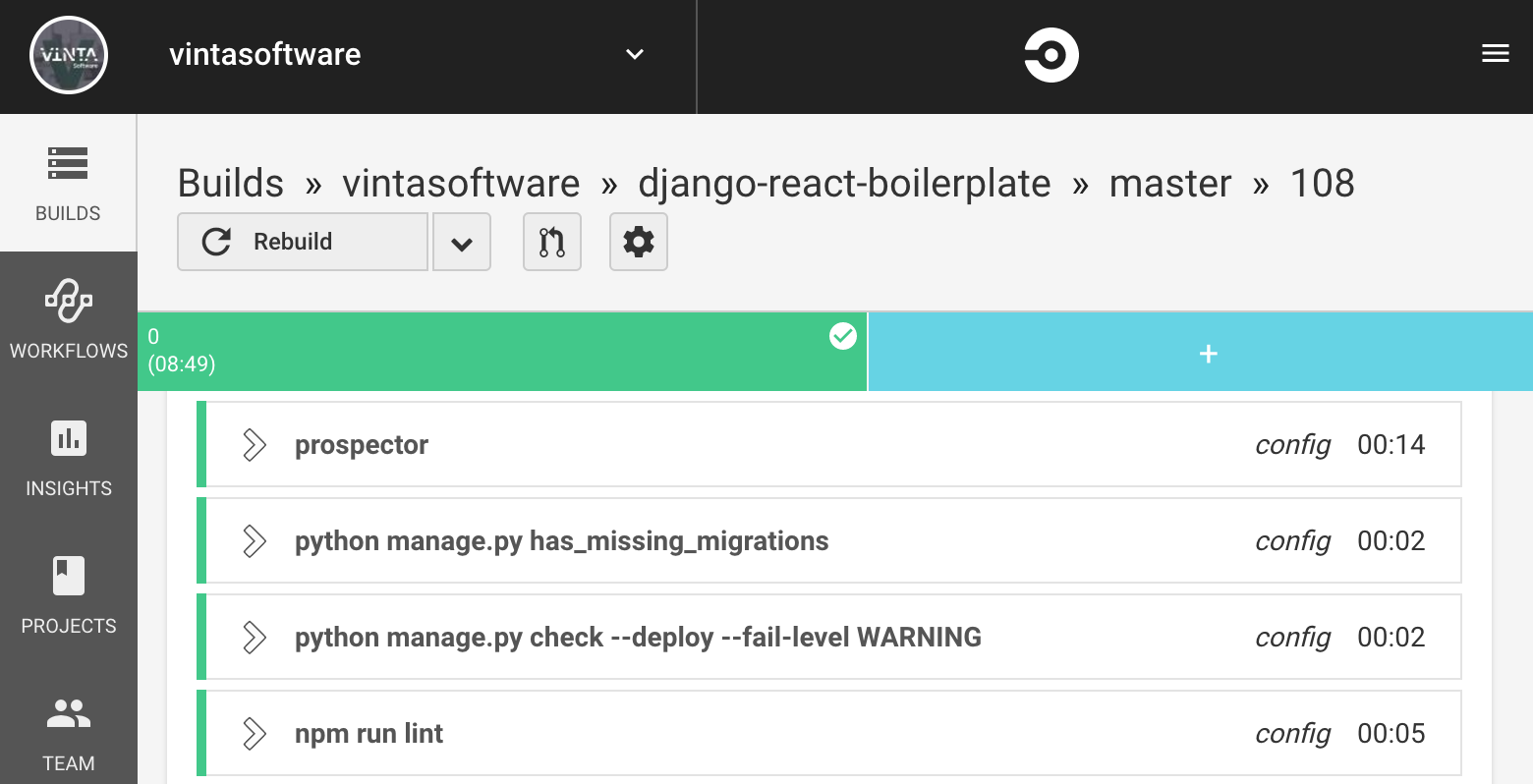
Task: Click config label on prospector row
Action: pyautogui.click(x=1292, y=445)
